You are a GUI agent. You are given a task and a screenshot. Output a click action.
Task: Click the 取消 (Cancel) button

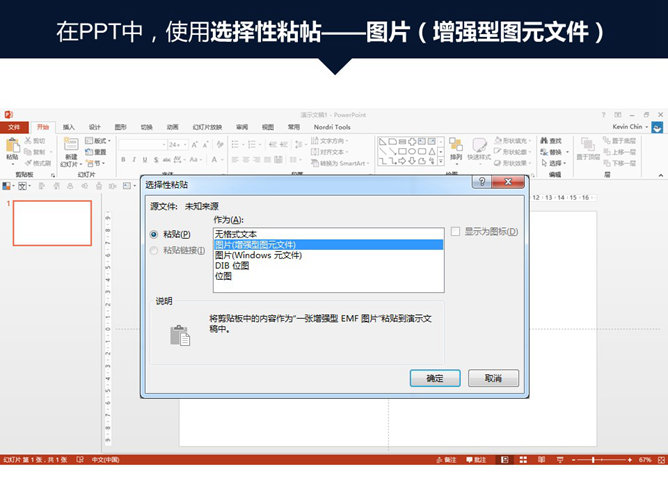coord(493,378)
